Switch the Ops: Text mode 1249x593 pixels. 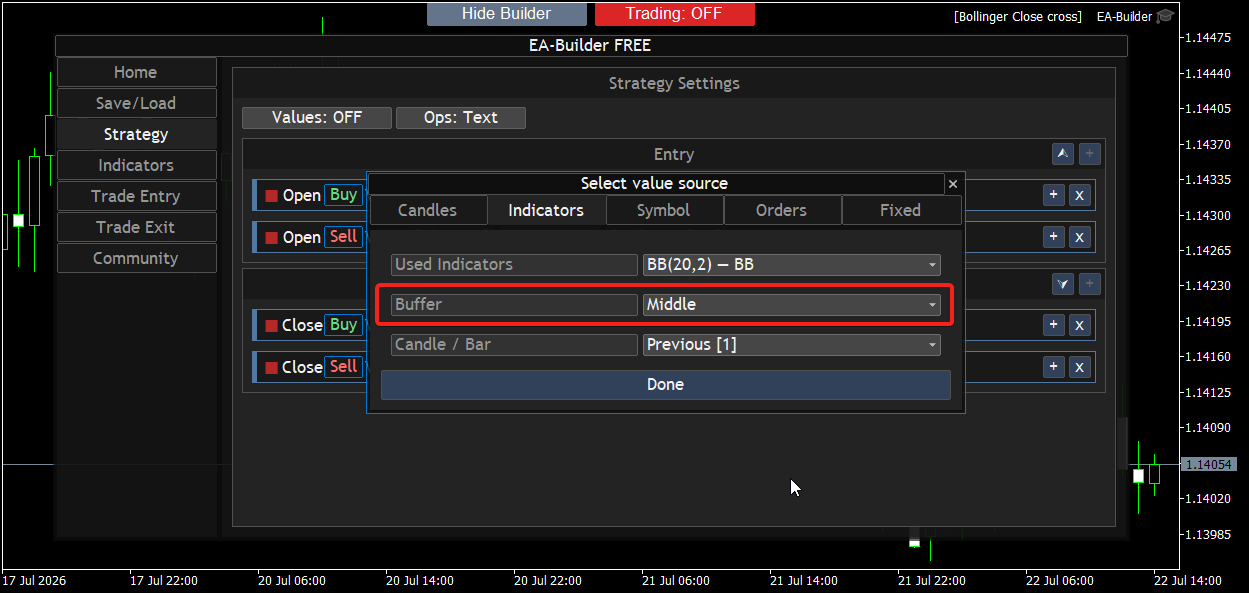tap(461, 118)
